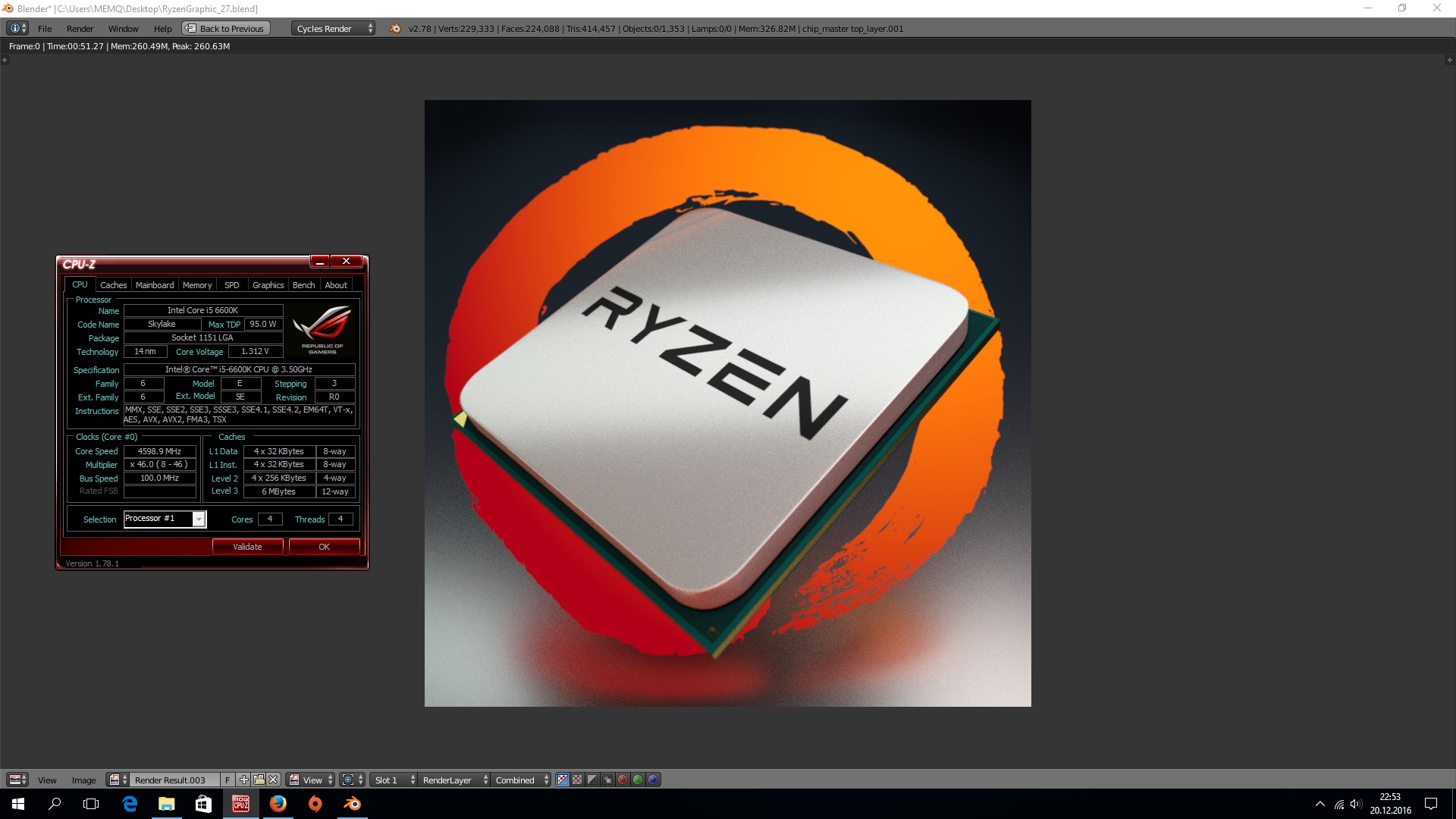Switch to ROG CPU-Z taskbar icon

coord(241,804)
